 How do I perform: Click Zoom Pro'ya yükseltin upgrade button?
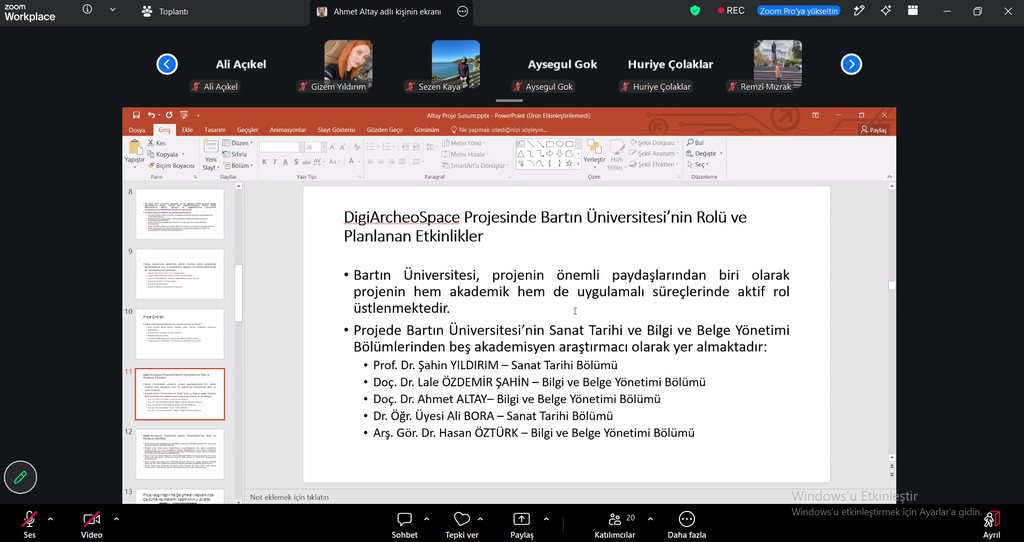coord(799,10)
